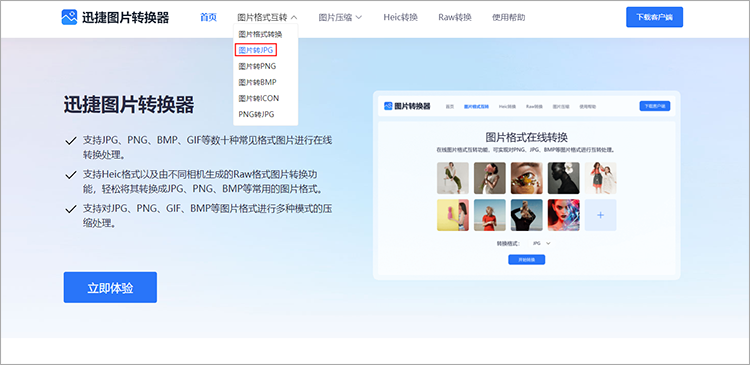Click preview thumbnail with yellow background
Viewport: 750px width, 365px height.
click(x=453, y=215)
